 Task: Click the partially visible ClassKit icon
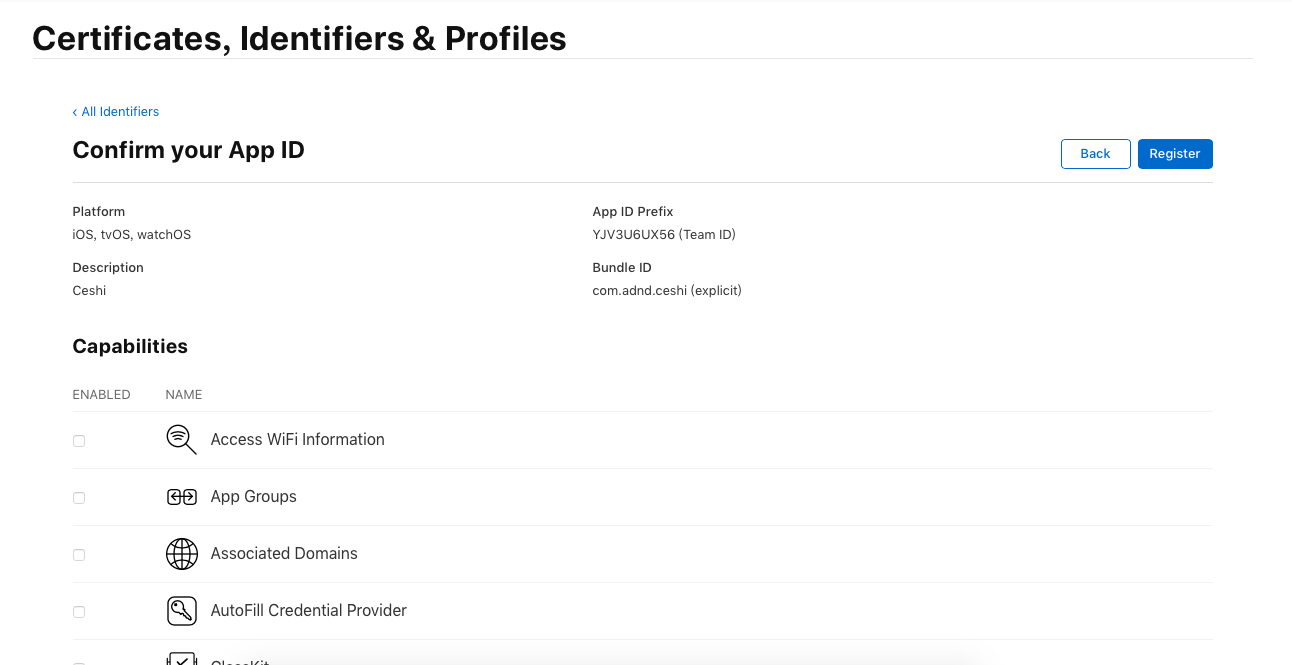tap(181, 659)
